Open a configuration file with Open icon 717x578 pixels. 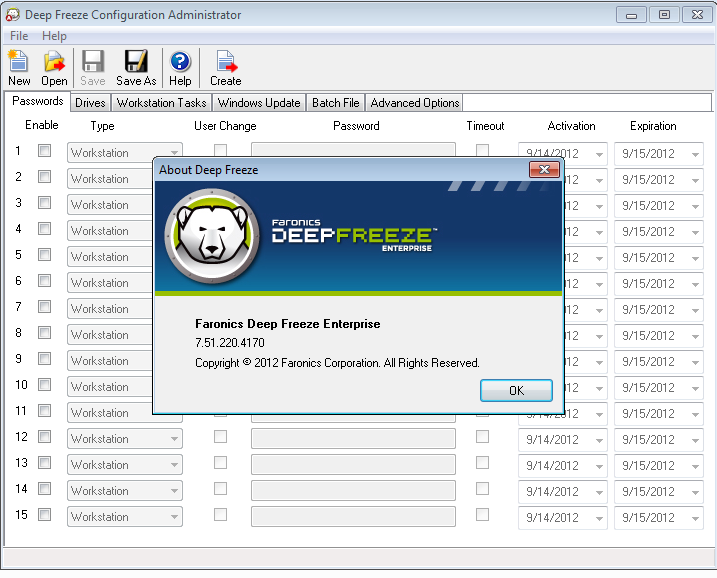tap(54, 68)
